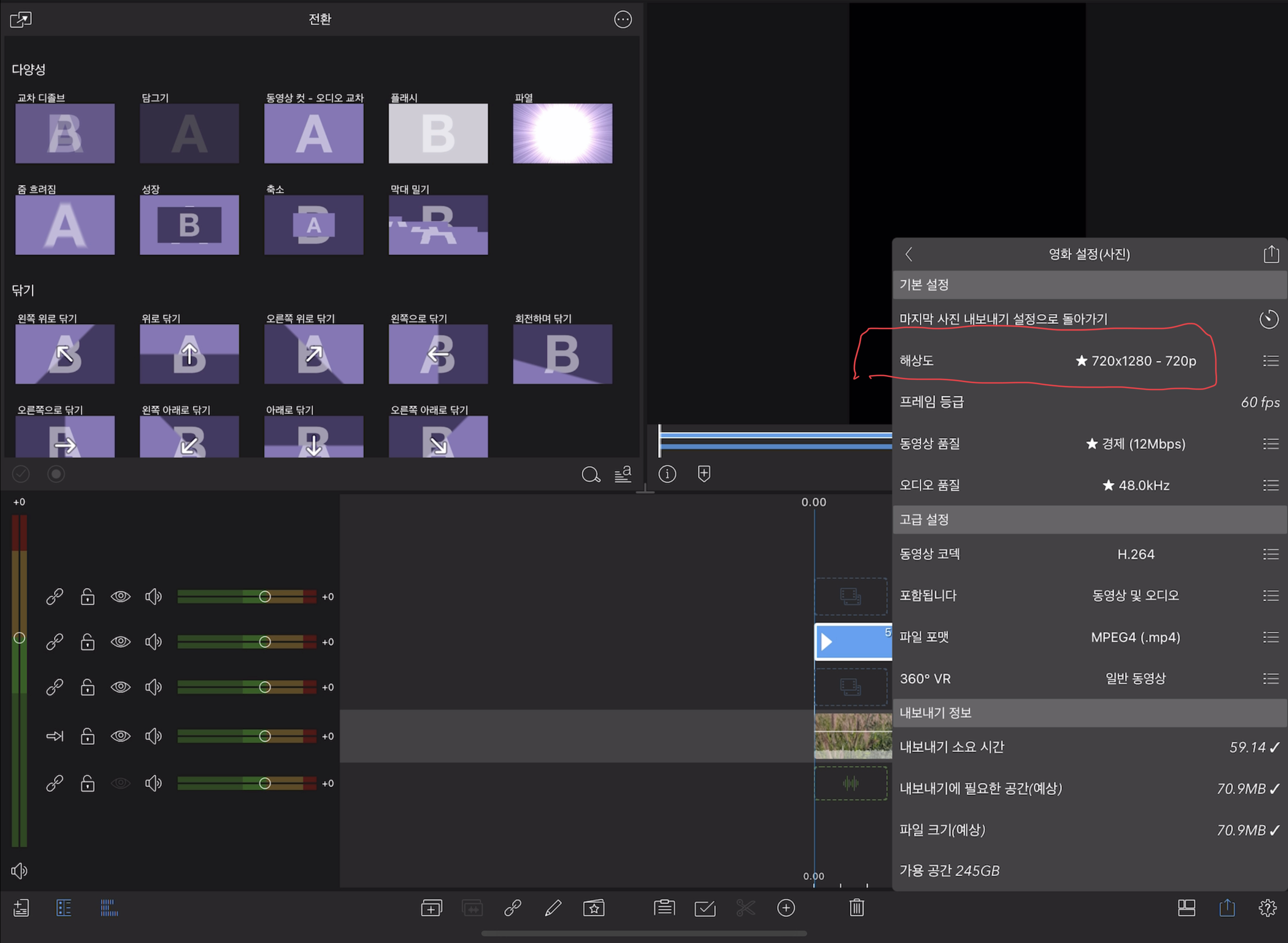
Task: Open the more options ellipsis in 전환 header
Action: click(623, 19)
